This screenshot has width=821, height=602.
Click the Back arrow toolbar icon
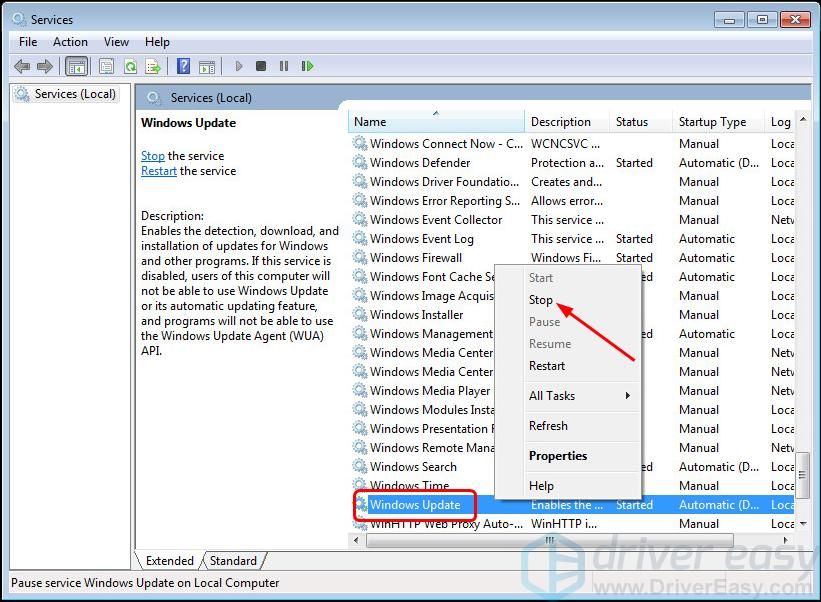click(22, 66)
